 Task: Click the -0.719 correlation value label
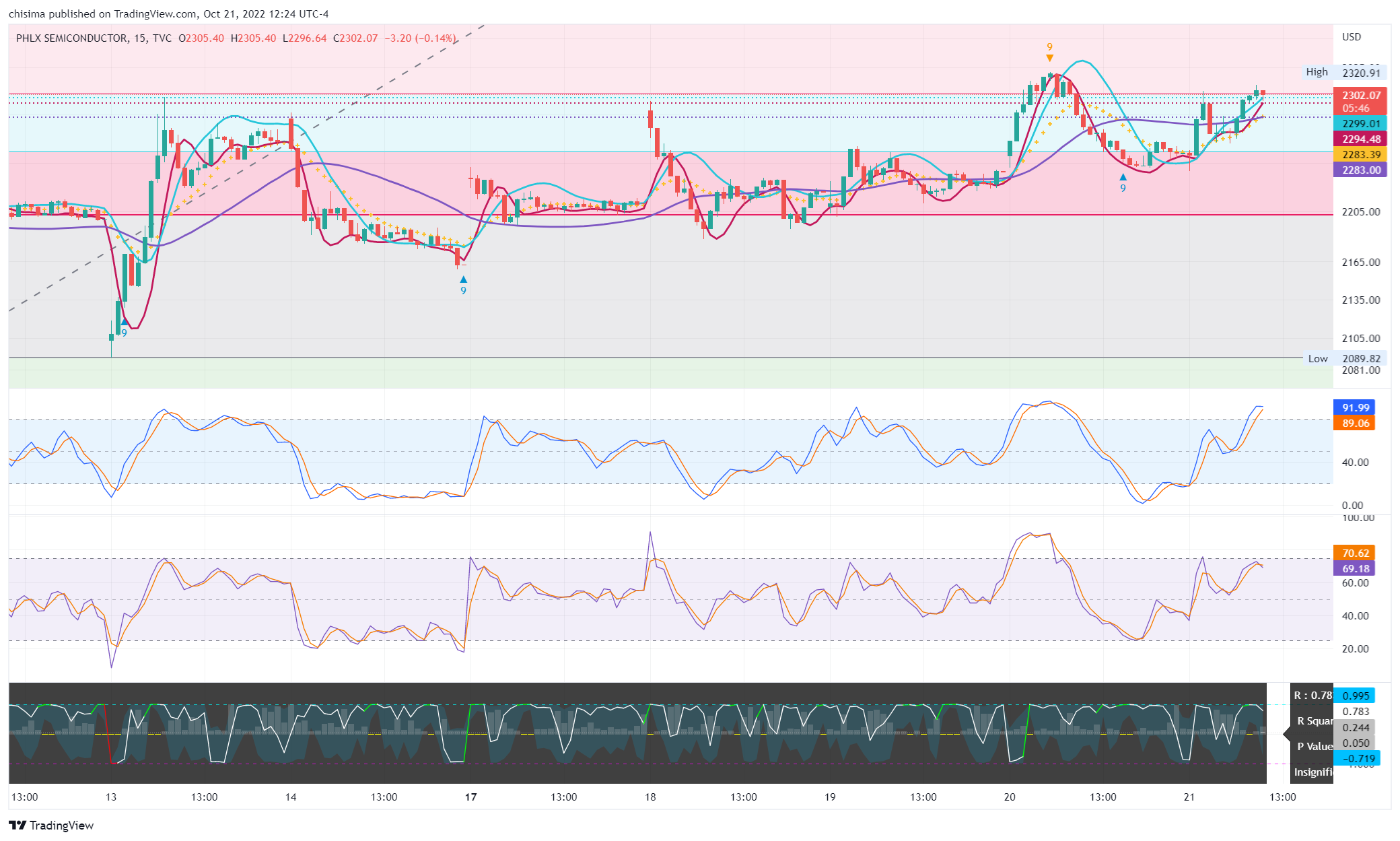coord(1358,758)
